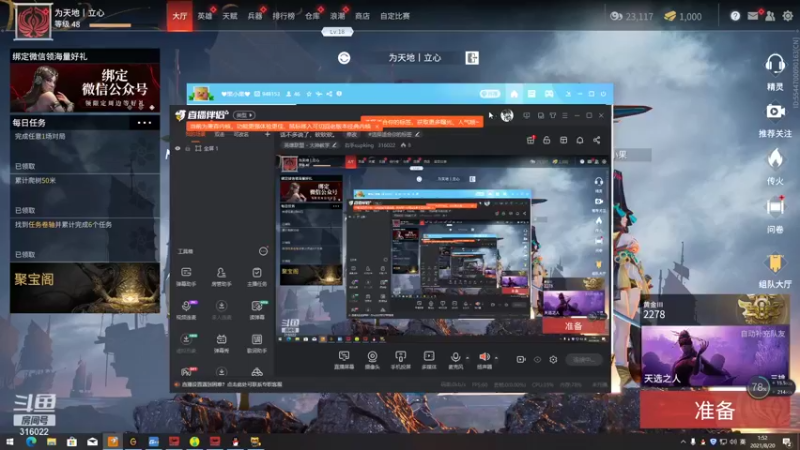This screenshot has height=450, width=800.
Task: Open 主播任务 streamer tasks tool
Action: [x=257, y=277]
